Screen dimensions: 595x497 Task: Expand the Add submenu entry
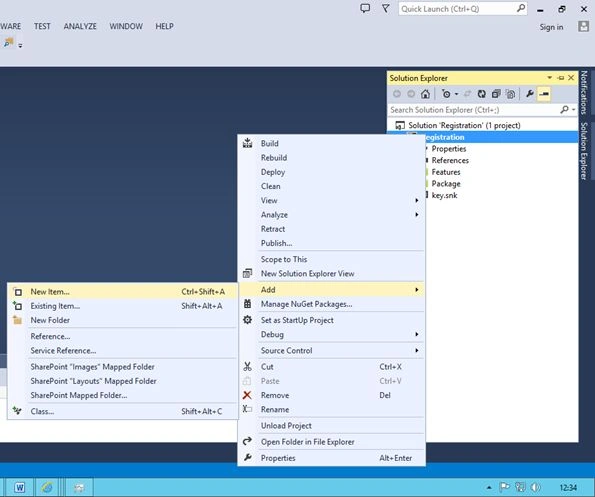click(331, 289)
